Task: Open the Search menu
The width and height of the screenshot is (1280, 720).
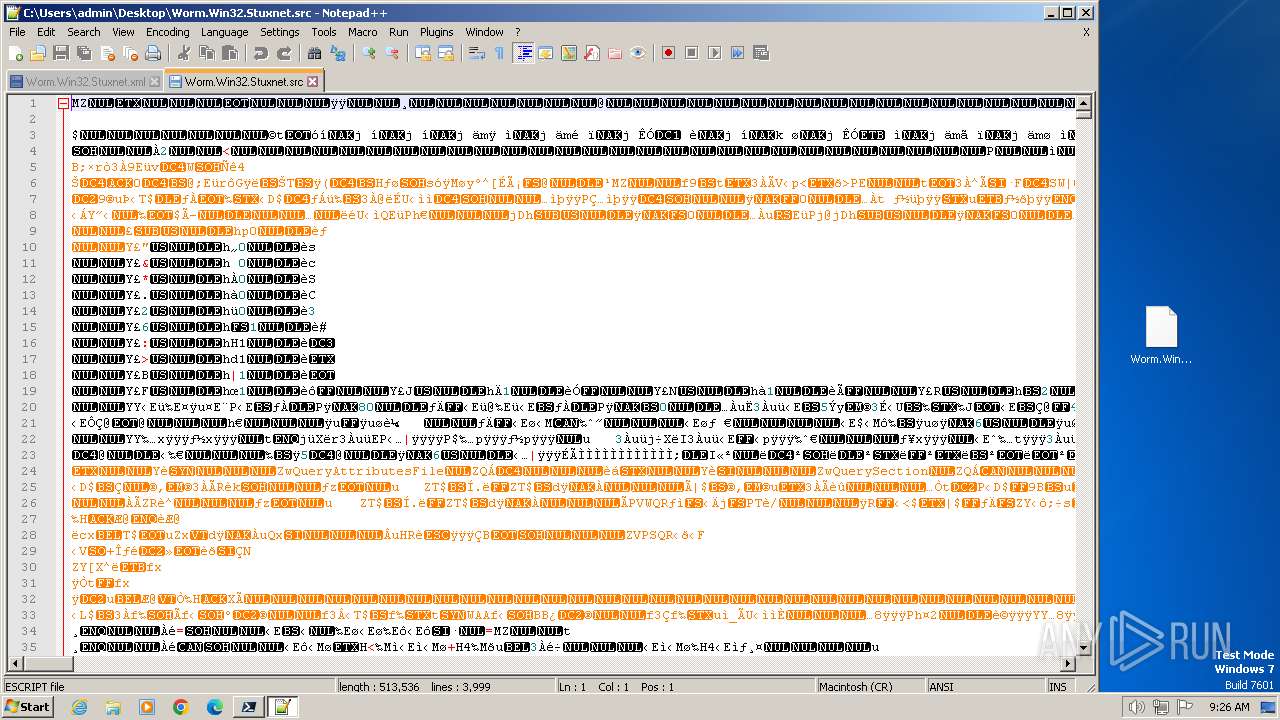Action: click(x=84, y=32)
